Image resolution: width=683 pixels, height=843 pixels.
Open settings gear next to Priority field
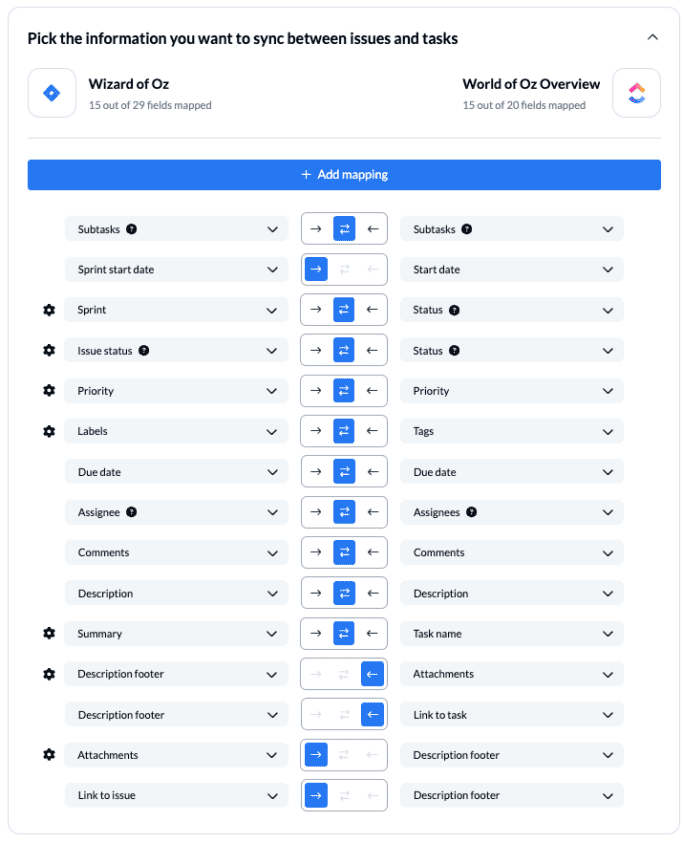[x=47, y=390]
